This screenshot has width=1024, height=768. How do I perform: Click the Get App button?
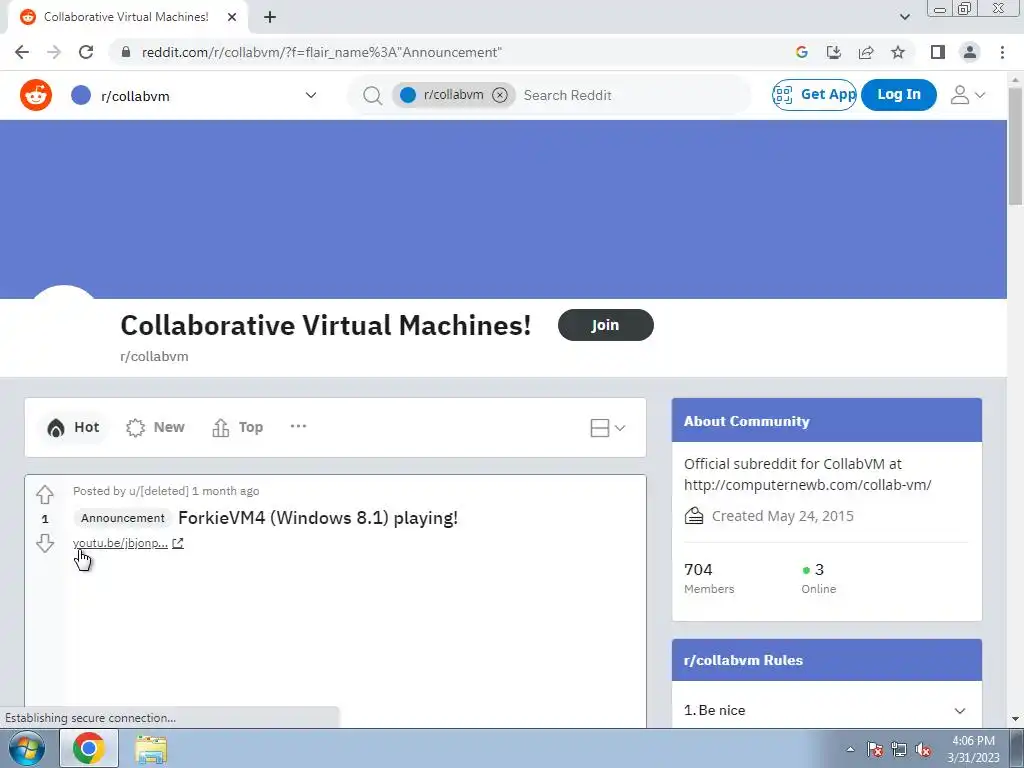814,95
